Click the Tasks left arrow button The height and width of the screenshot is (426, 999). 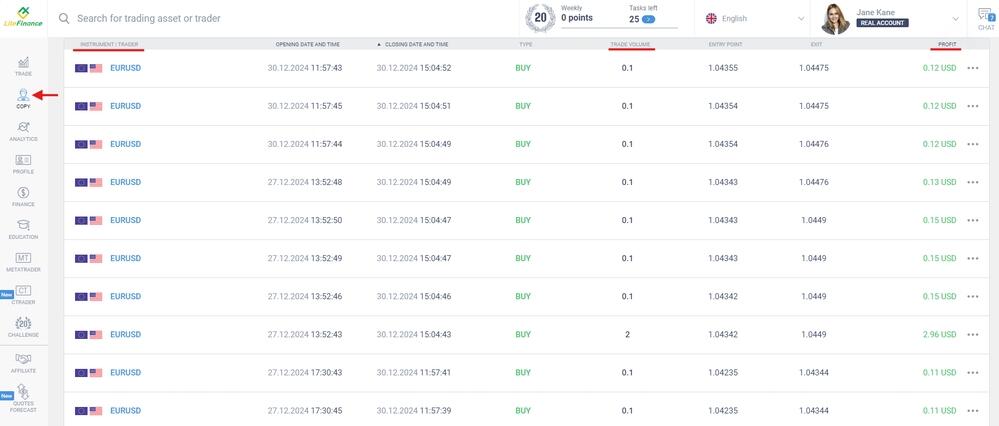pos(648,19)
